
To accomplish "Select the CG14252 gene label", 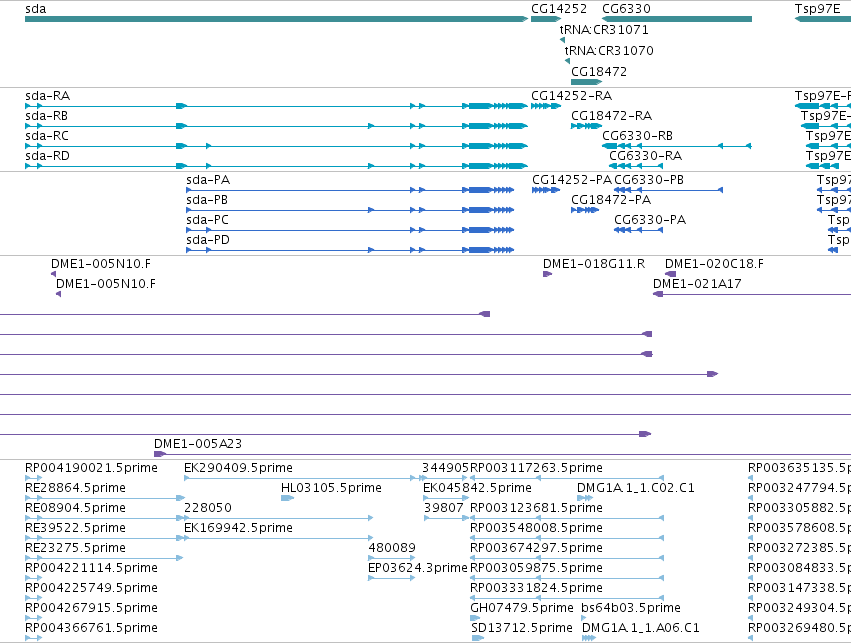I will 559,9.
